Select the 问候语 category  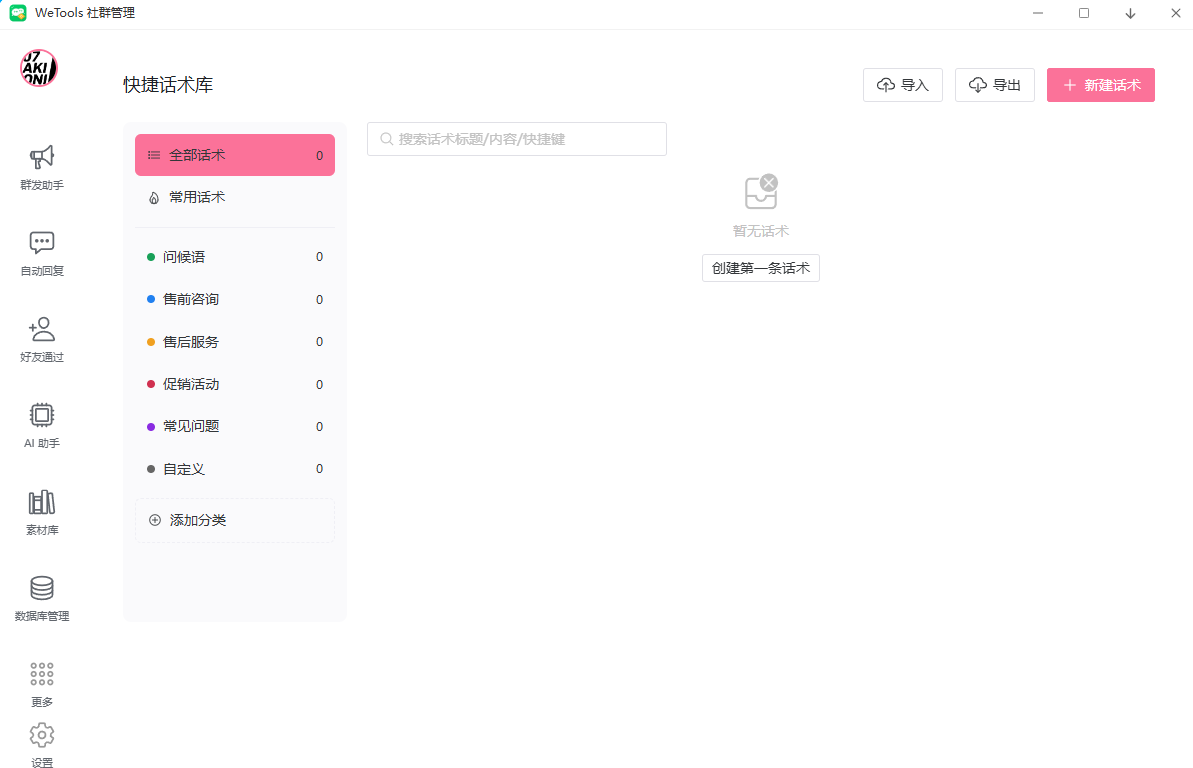(x=235, y=257)
